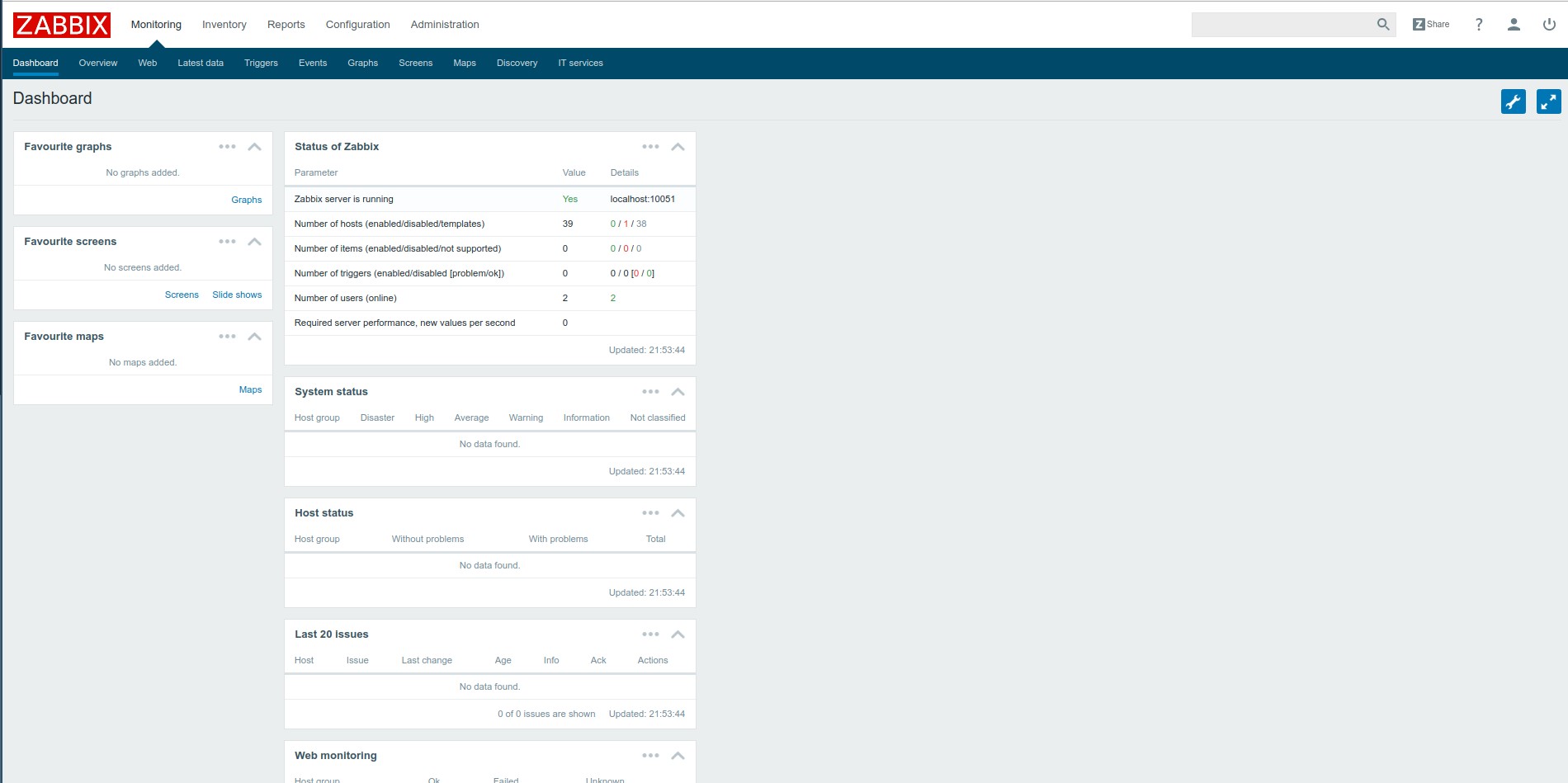Open the user profile icon
Screen dimensions: 1568x783
[1514, 25]
